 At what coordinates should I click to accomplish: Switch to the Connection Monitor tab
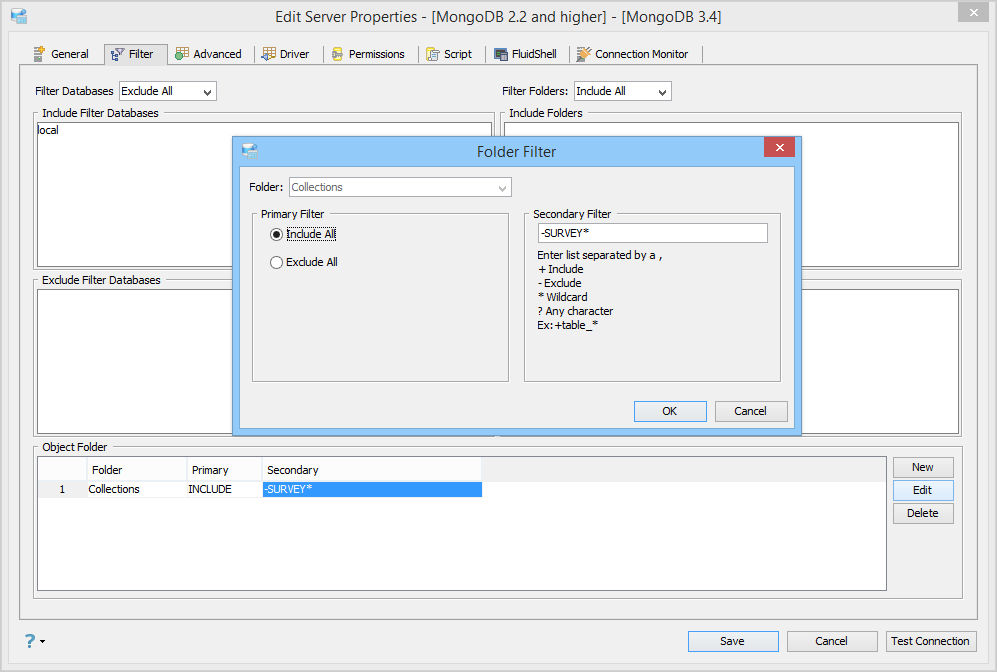click(x=633, y=54)
